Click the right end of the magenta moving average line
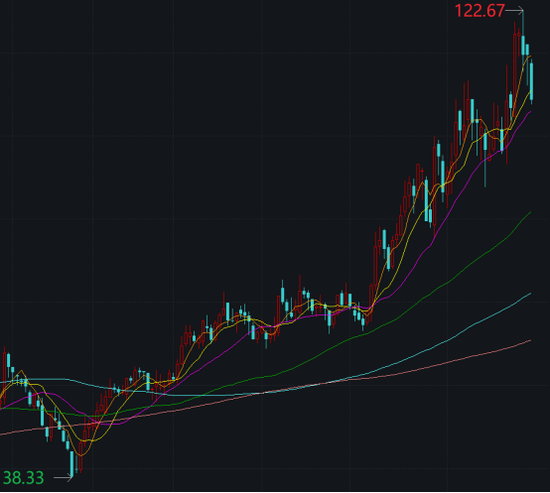This screenshot has width=550, height=493. [530, 112]
